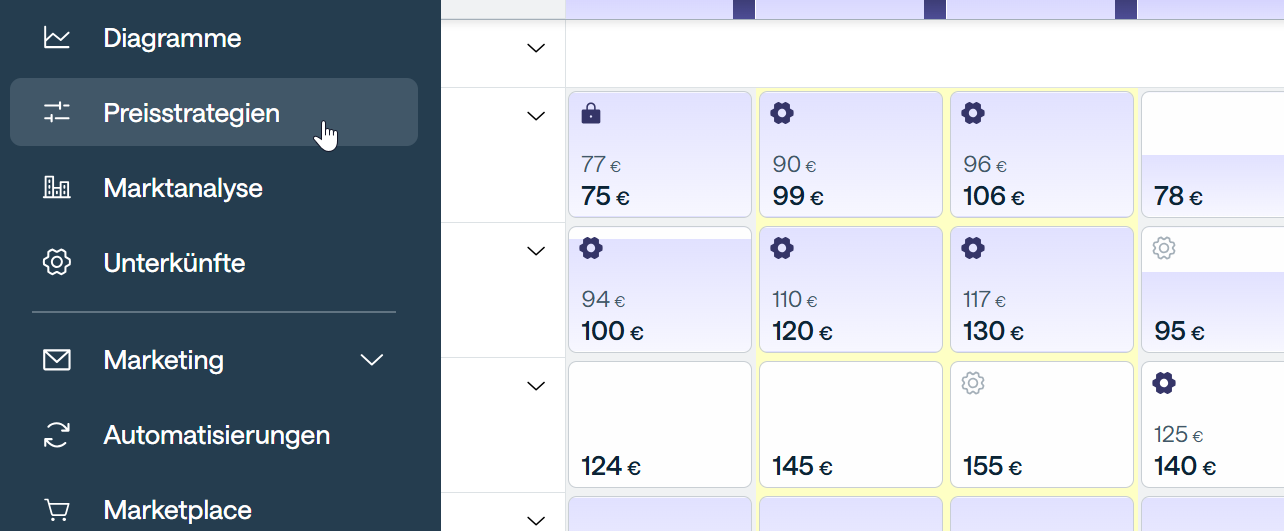Expand the row chevron beside the 100 € cell
1284x531 pixels.
537,251
